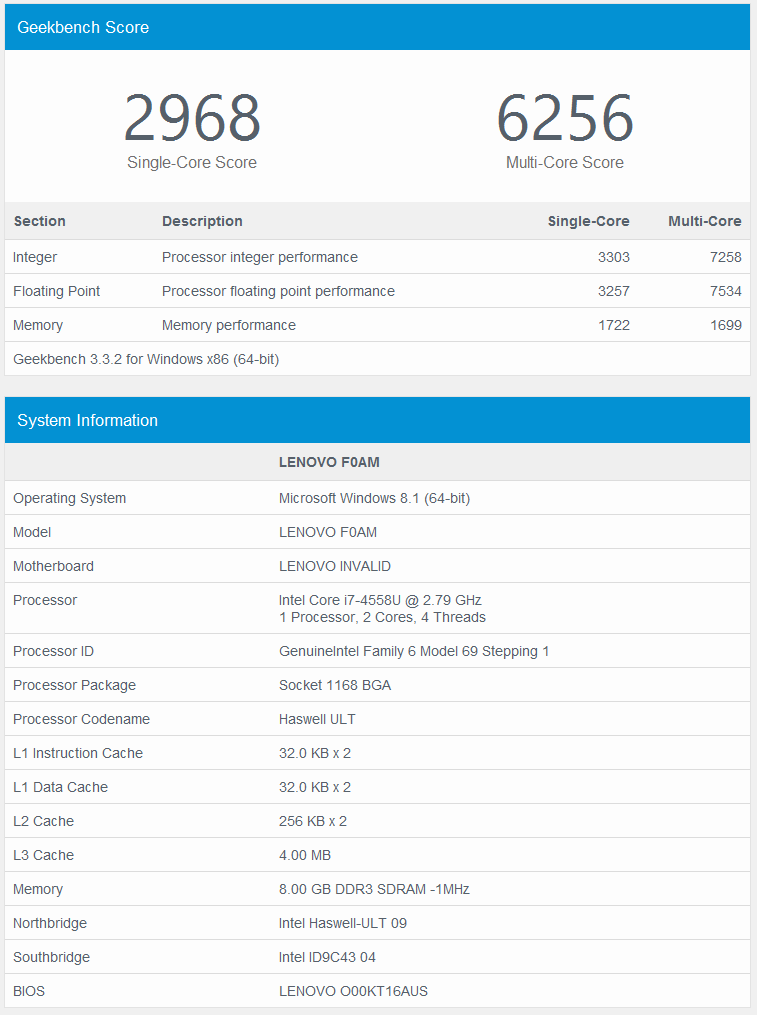The height and width of the screenshot is (1015, 757).
Task: Select the Multi-Core column header
Action: click(x=704, y=221)
